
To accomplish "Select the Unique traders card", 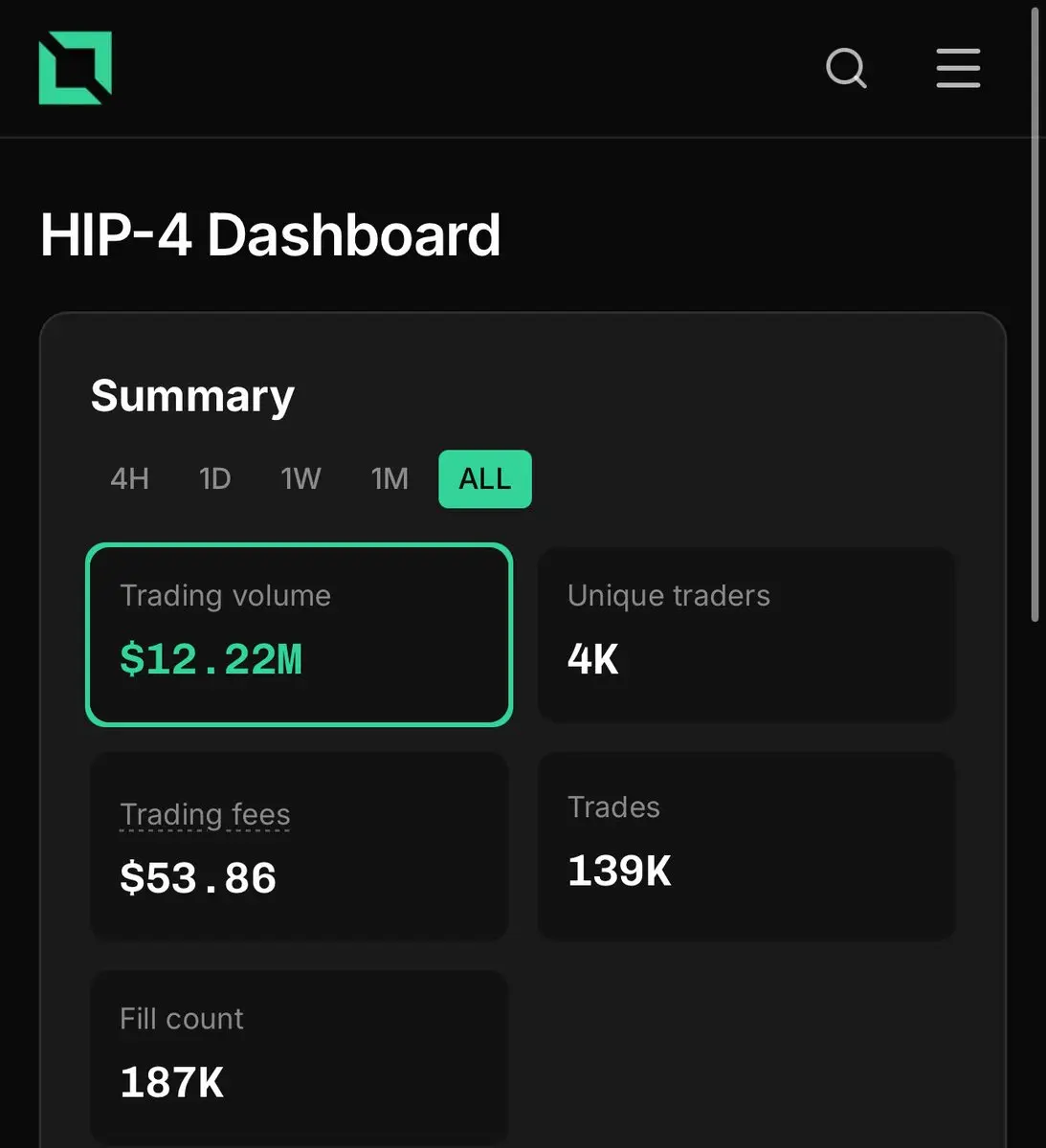I will tap(747, 634).
